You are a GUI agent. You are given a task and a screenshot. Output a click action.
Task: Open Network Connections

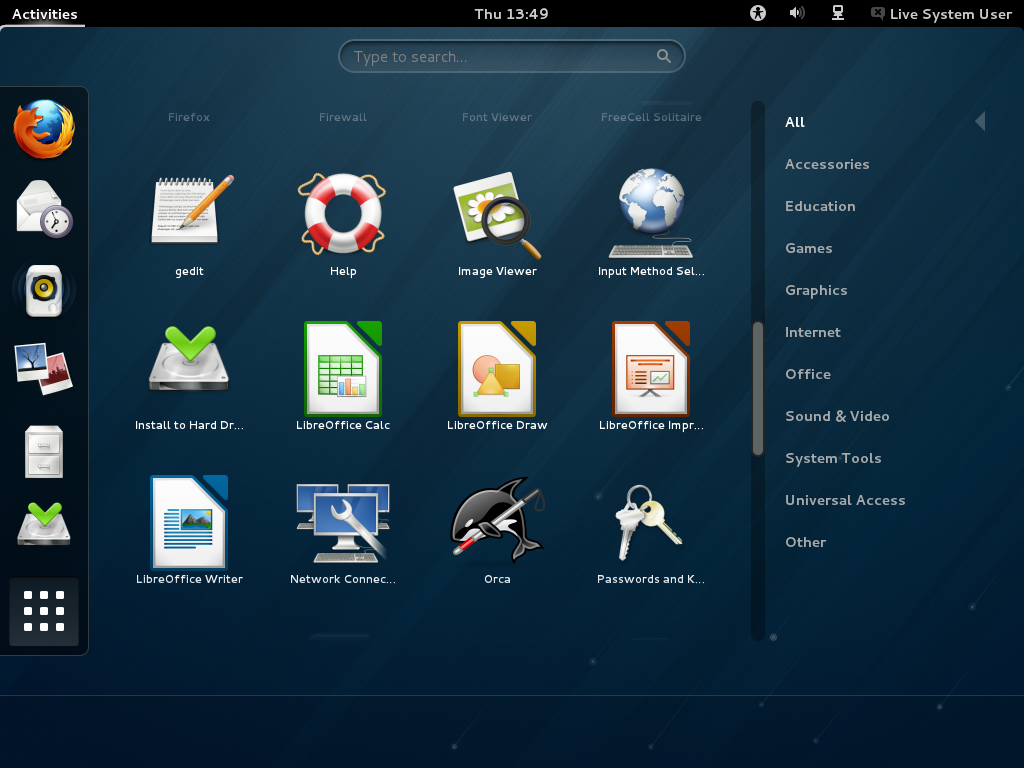pyautogui.click(x=343, y=532)
